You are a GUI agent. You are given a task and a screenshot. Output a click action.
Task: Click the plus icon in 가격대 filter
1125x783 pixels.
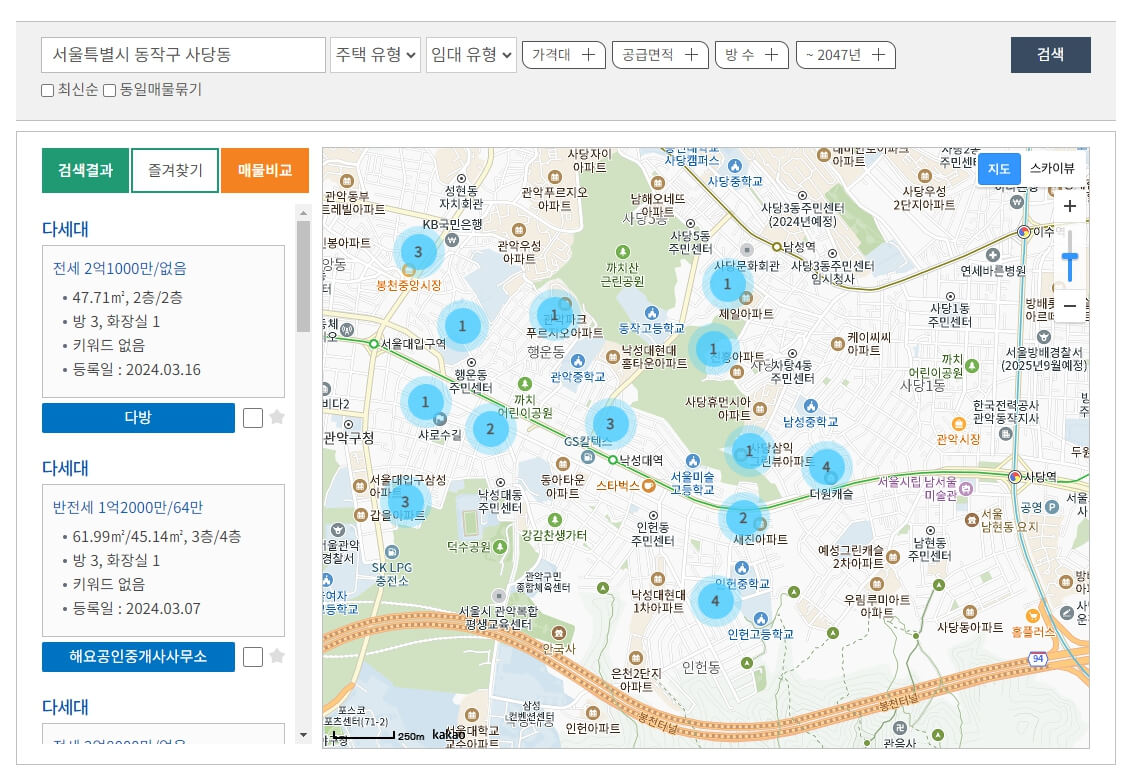click(588, 55)
